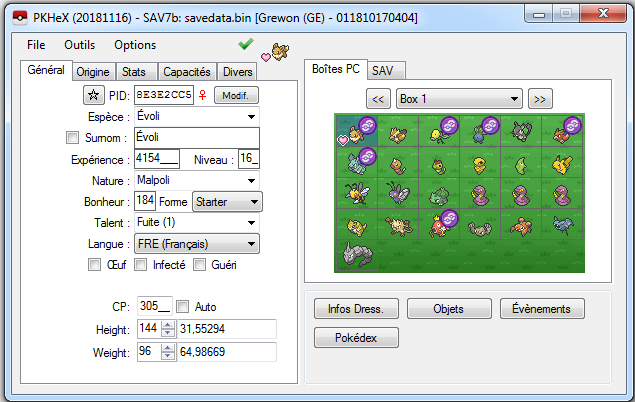Open the Box 1 selector dropdown
635x402 pixels.
(x=459, y=99)
